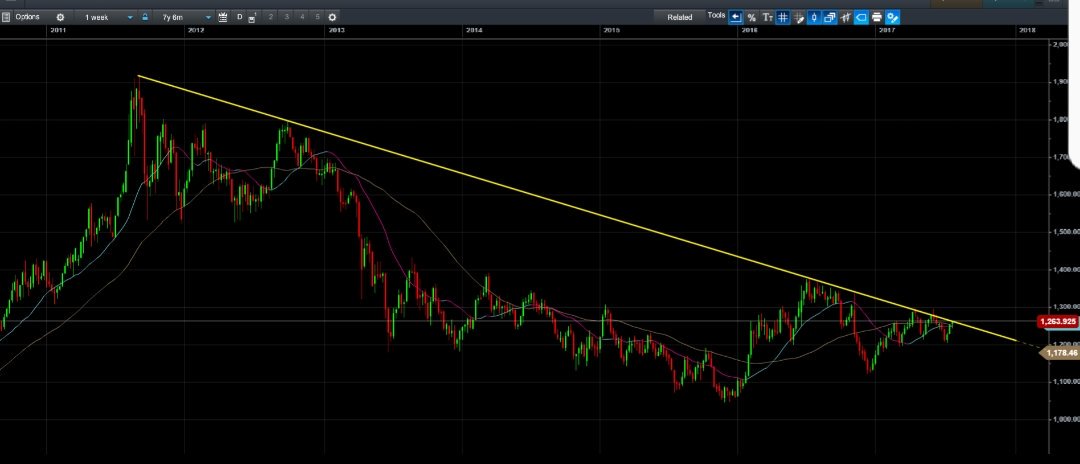Image resolution: width=1080 pixels, height=464 pixels.
Task: Click the save layout 1 icon
Action: pyautogui.click(x=252, y=17)
